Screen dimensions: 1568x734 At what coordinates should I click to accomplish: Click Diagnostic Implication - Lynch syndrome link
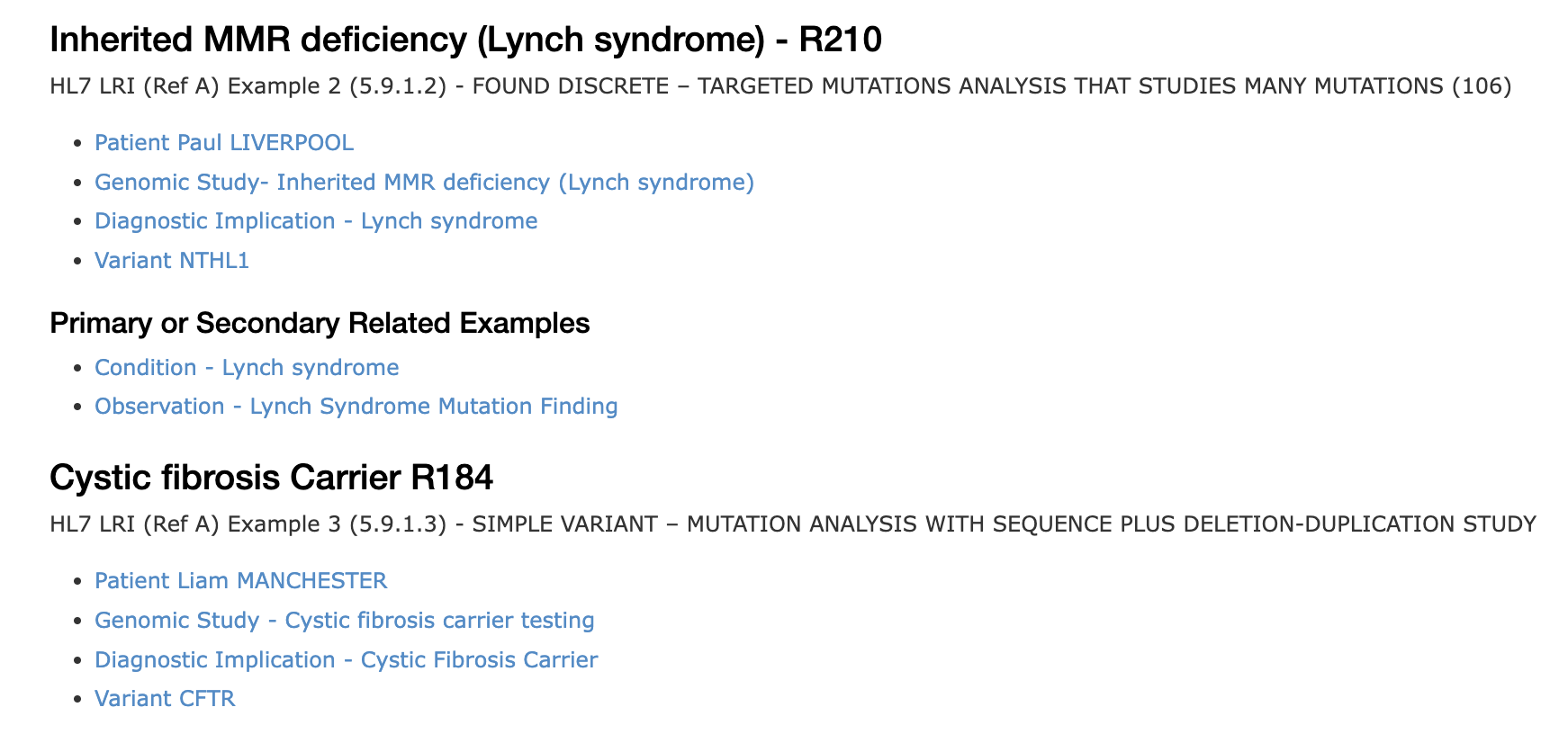coord(316,221)
